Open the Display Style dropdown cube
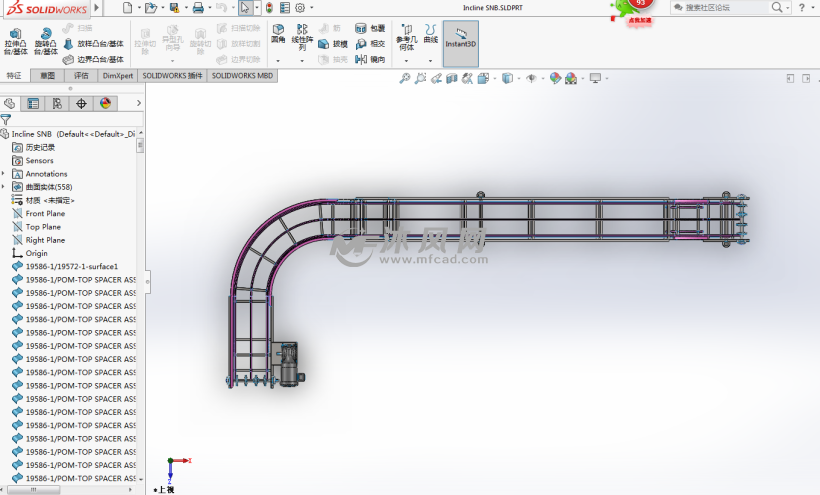 coord(507,78)
